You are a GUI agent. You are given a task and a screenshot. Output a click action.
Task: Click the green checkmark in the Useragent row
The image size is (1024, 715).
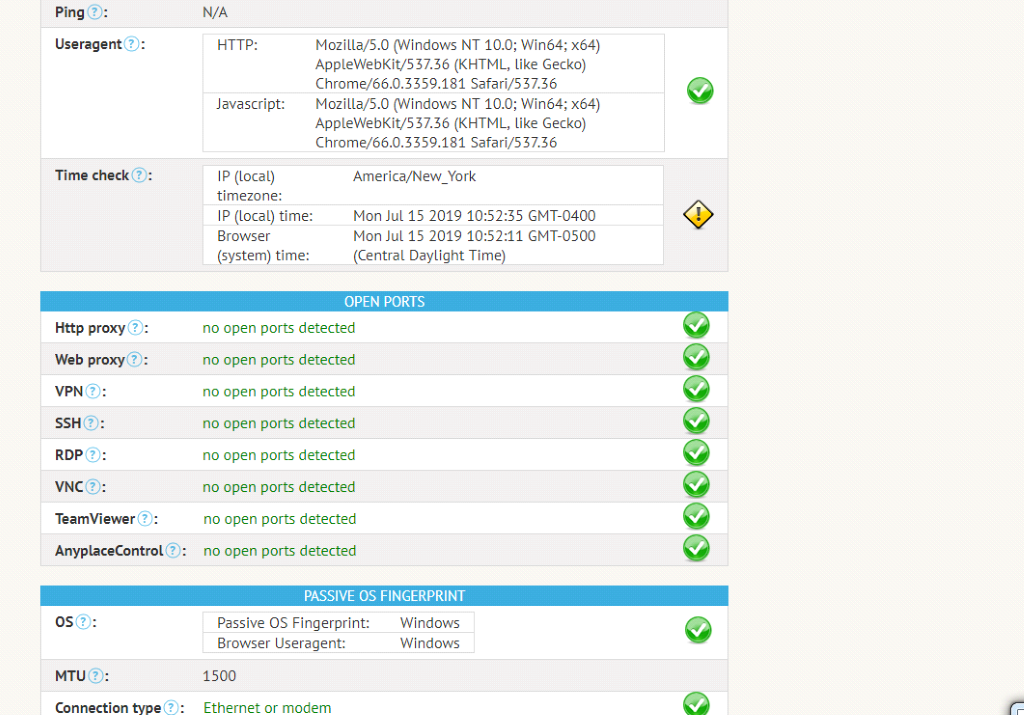(x=700, y=91)
